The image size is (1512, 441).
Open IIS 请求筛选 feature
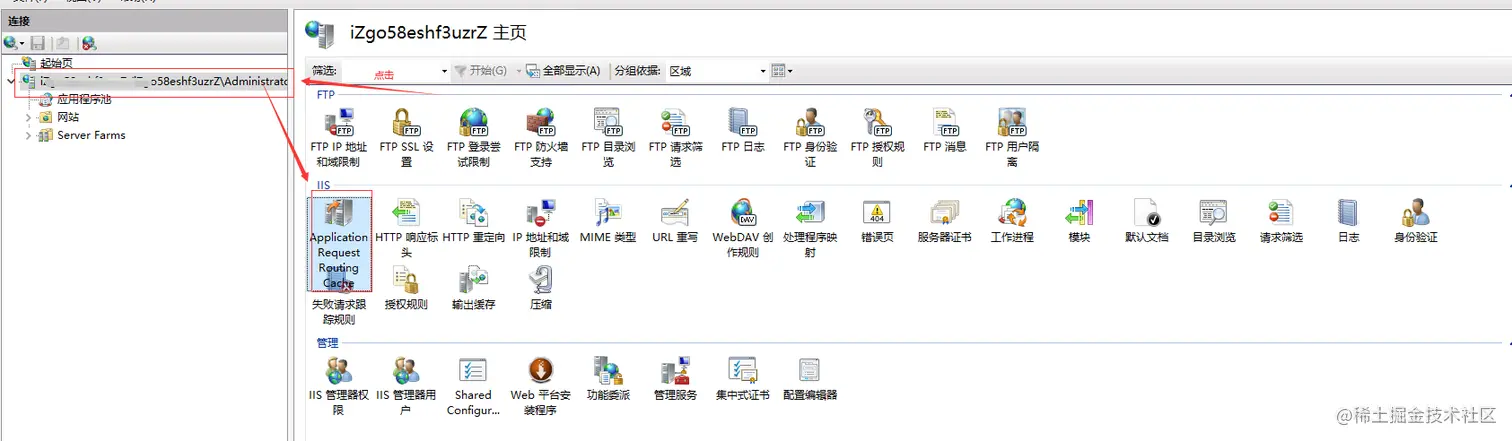pos(1281,221)
